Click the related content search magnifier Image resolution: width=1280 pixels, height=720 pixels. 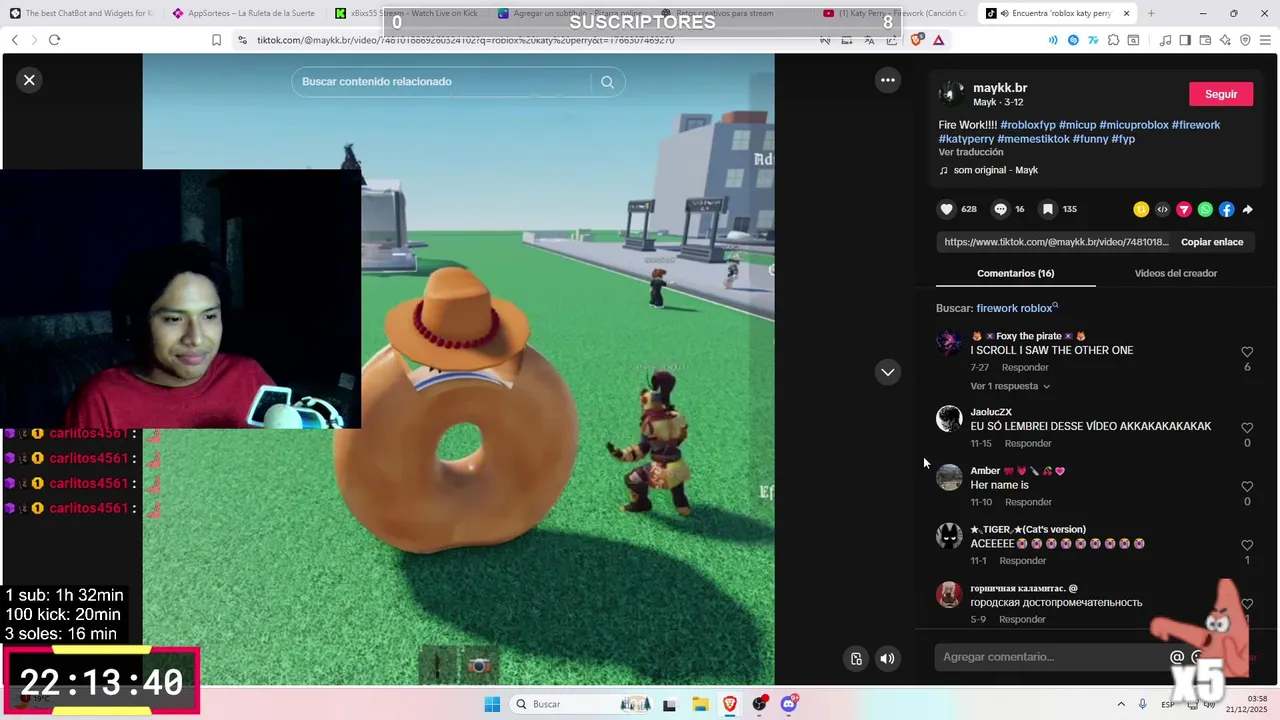coord(607,82)
